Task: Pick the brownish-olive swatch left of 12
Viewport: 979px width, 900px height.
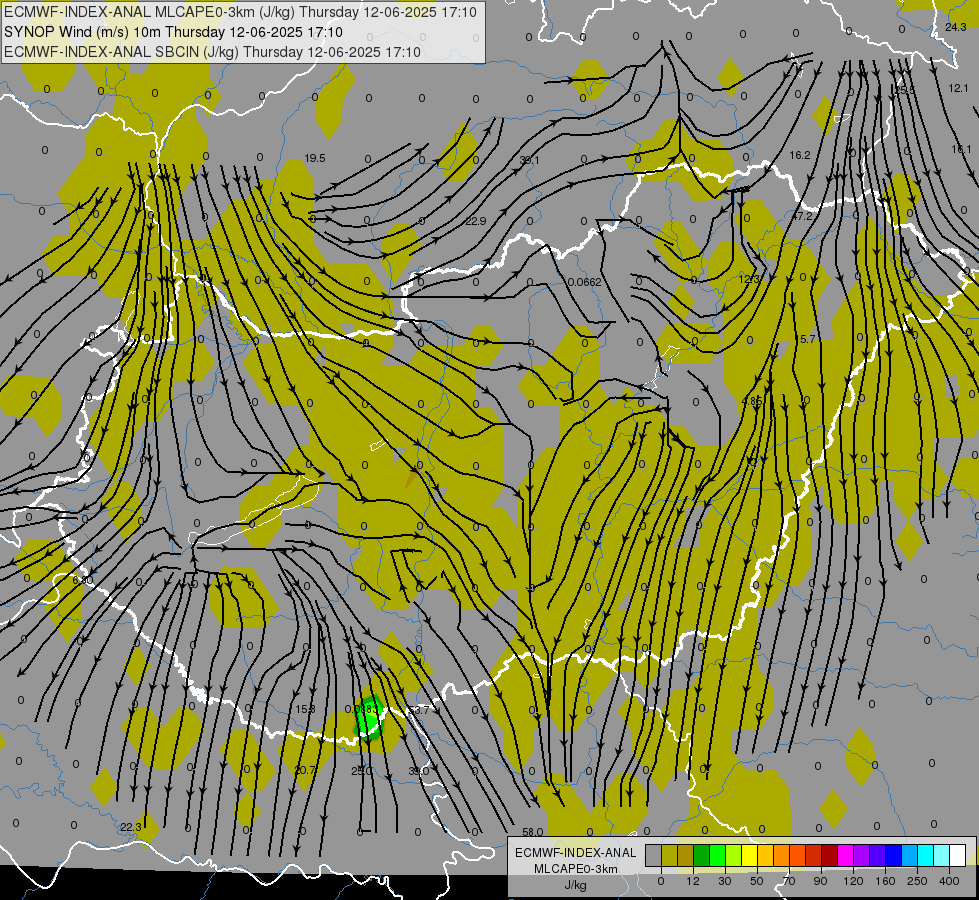Action: [x=686, y=855]
